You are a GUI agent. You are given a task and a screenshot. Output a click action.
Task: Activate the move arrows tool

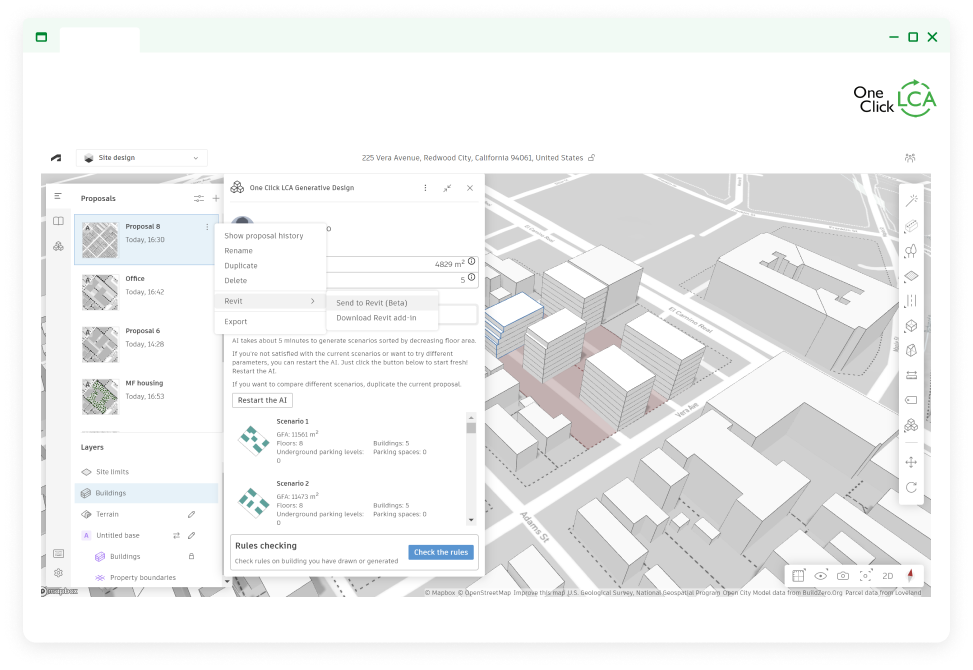click(x=911, y=462)
